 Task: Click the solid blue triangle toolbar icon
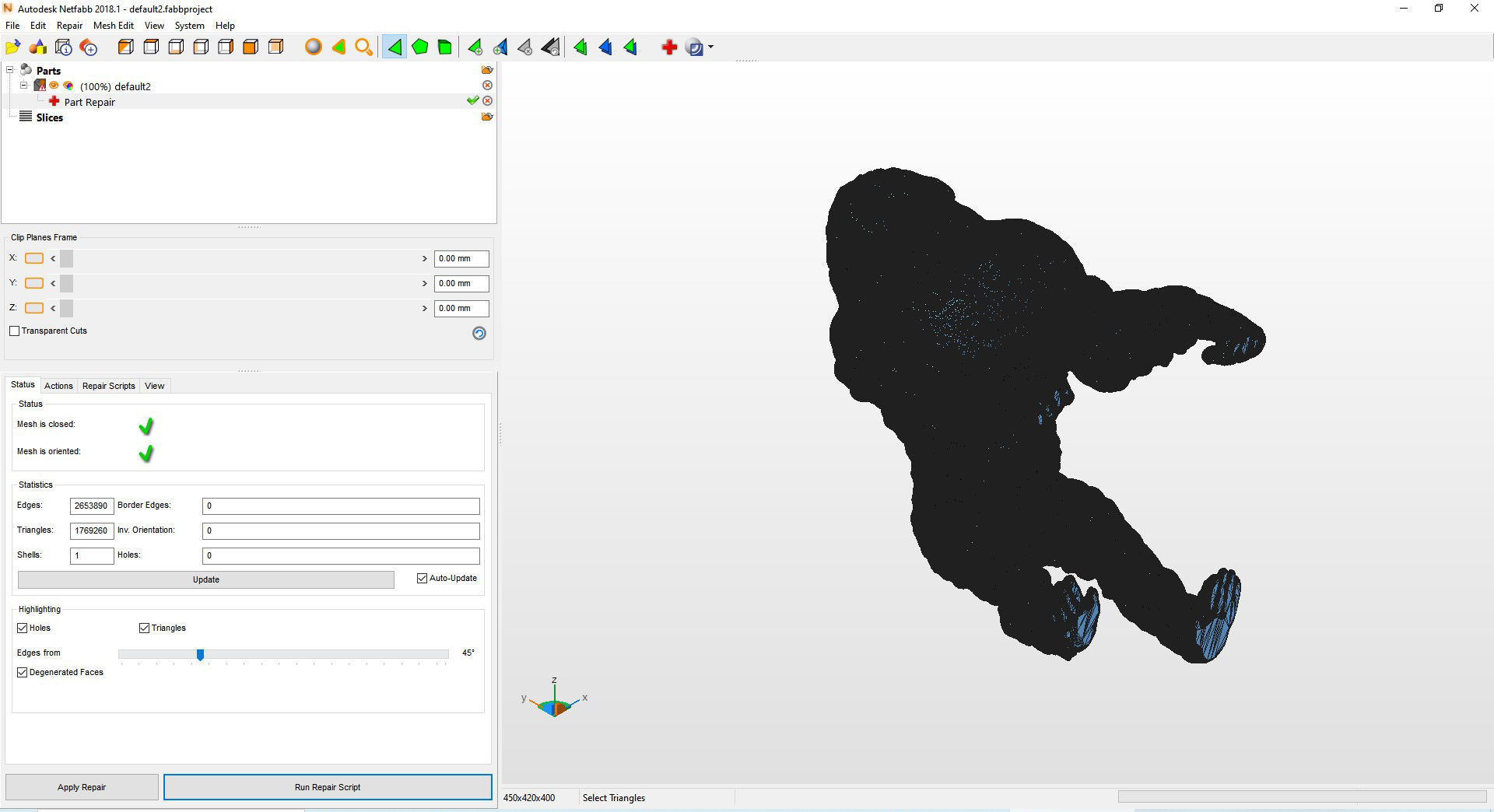[605, 47]
